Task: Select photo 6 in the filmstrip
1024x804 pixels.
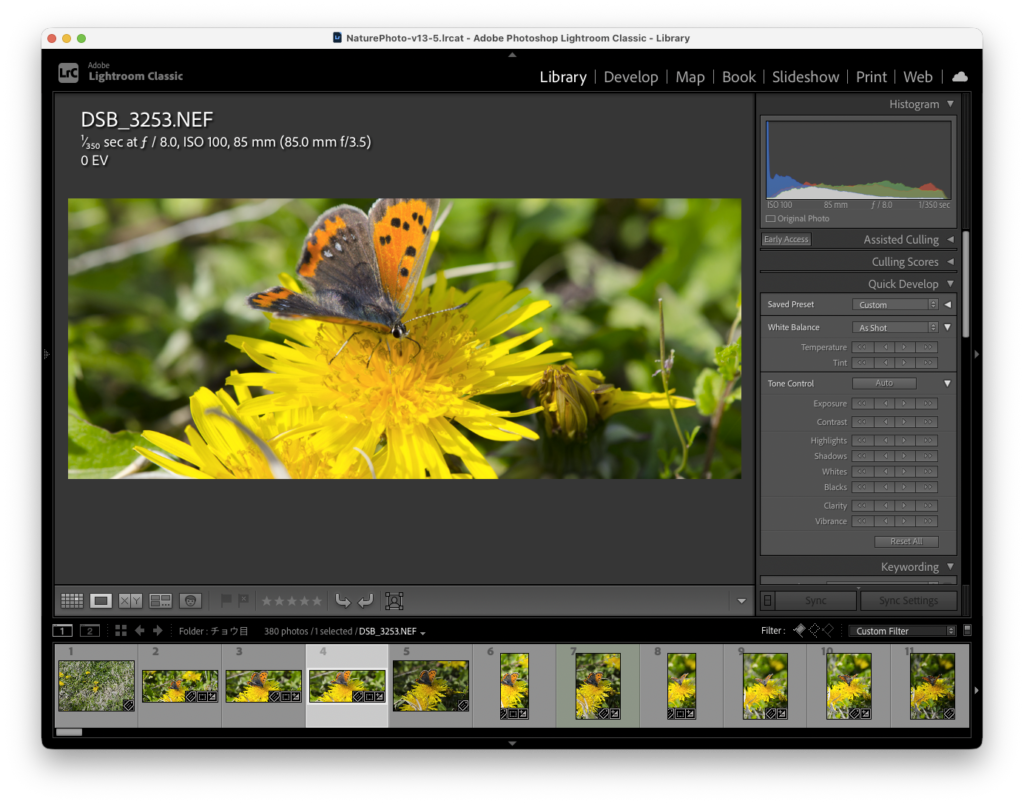Action: (x=513, y=686)
